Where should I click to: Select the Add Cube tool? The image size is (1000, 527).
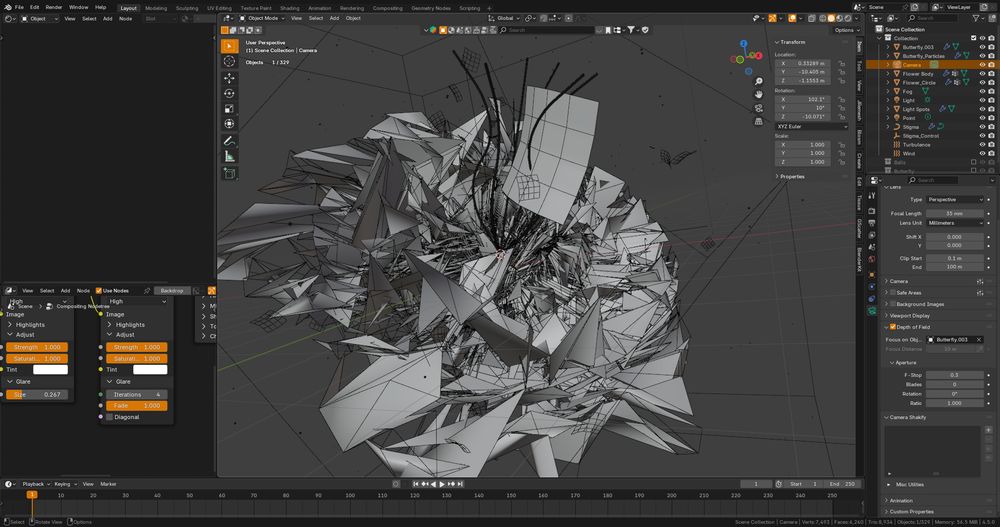click(x=230, y=173)
